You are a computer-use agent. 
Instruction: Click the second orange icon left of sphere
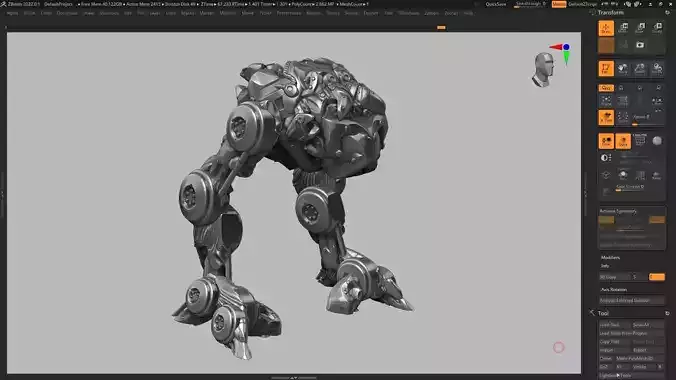point(623,141)
